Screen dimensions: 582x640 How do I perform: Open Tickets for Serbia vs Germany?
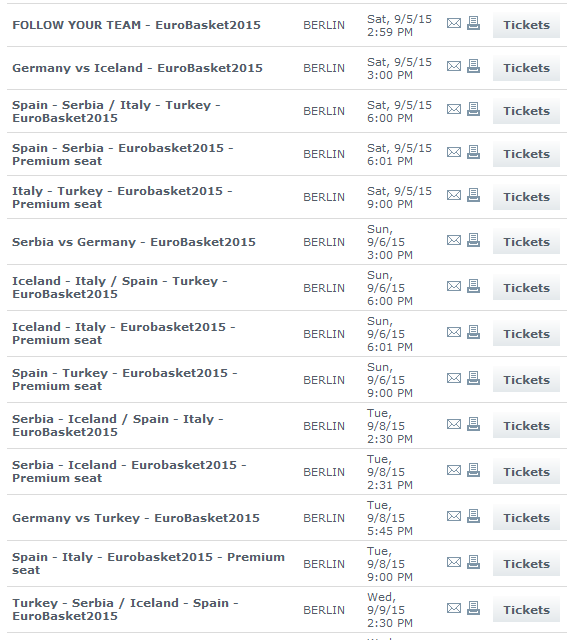[x=526, y=242]
